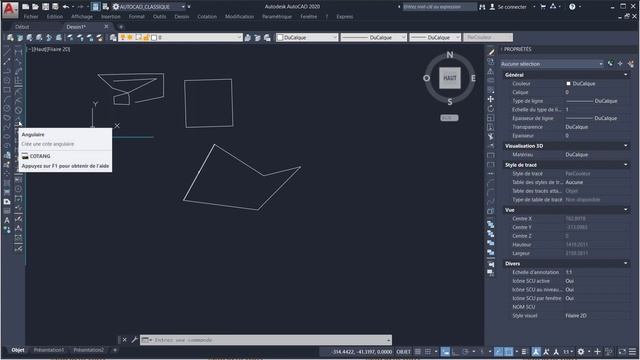Click the quick select icon in Properties panel

[630, 64]
